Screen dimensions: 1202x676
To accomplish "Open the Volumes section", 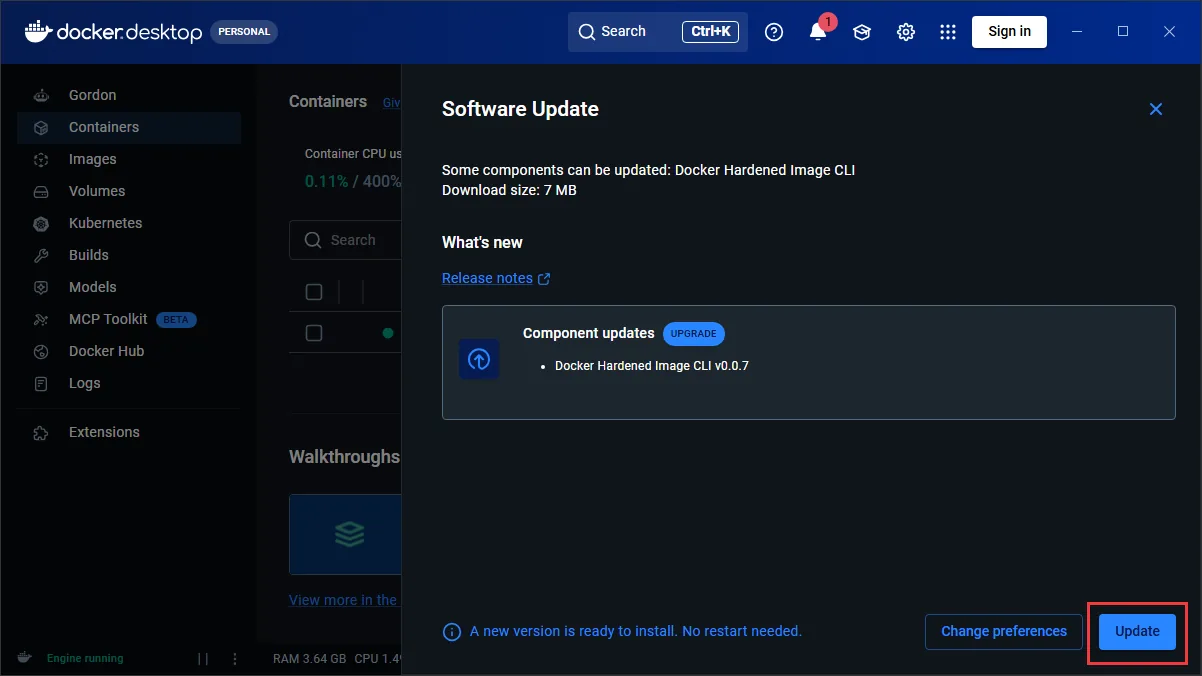I will coord(129,191).
